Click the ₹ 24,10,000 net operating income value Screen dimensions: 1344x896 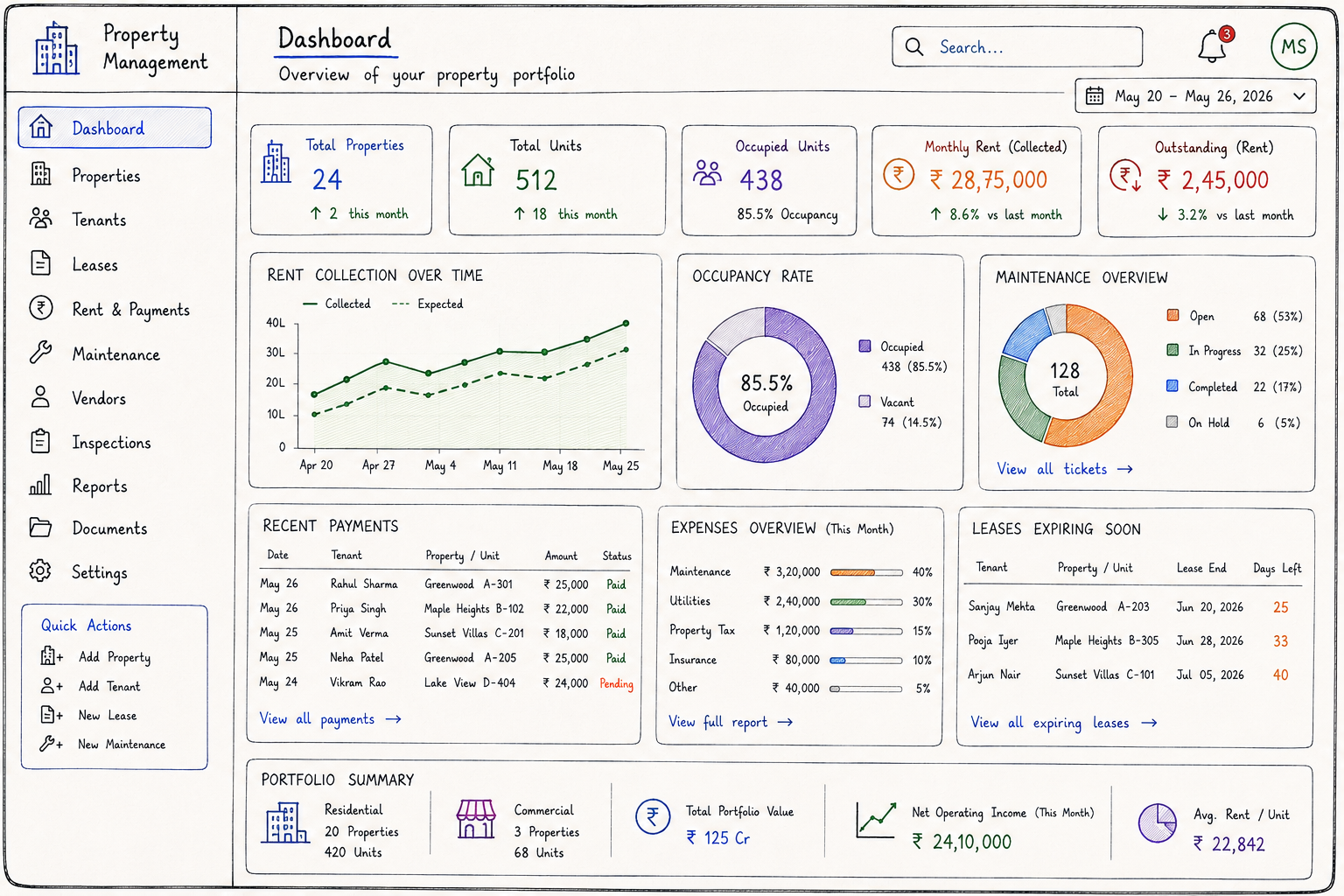[x=962, y=842]
